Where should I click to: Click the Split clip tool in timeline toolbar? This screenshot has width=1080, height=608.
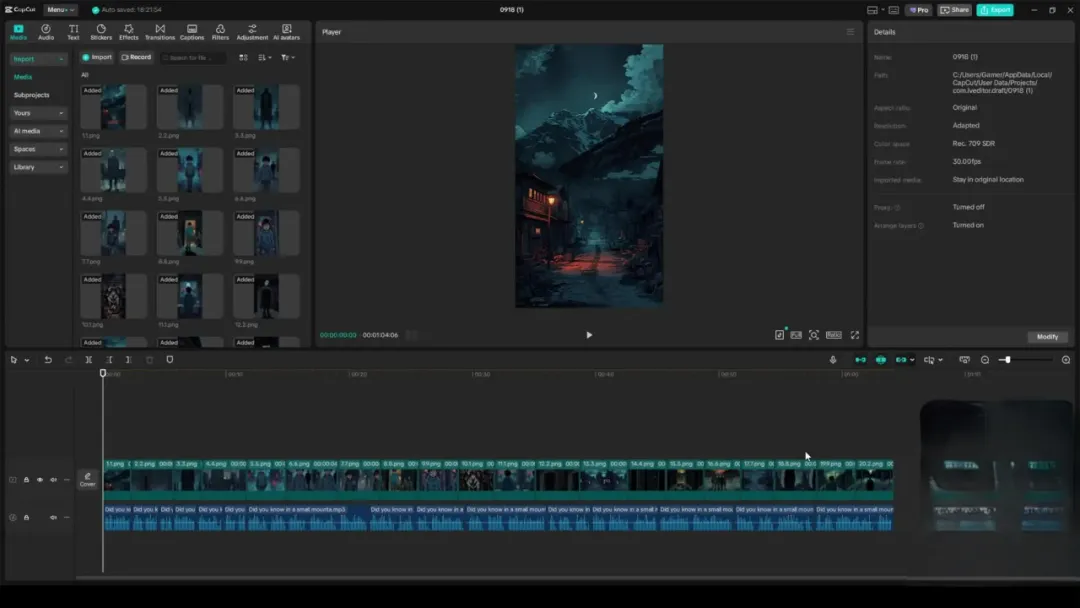(89, 360)
